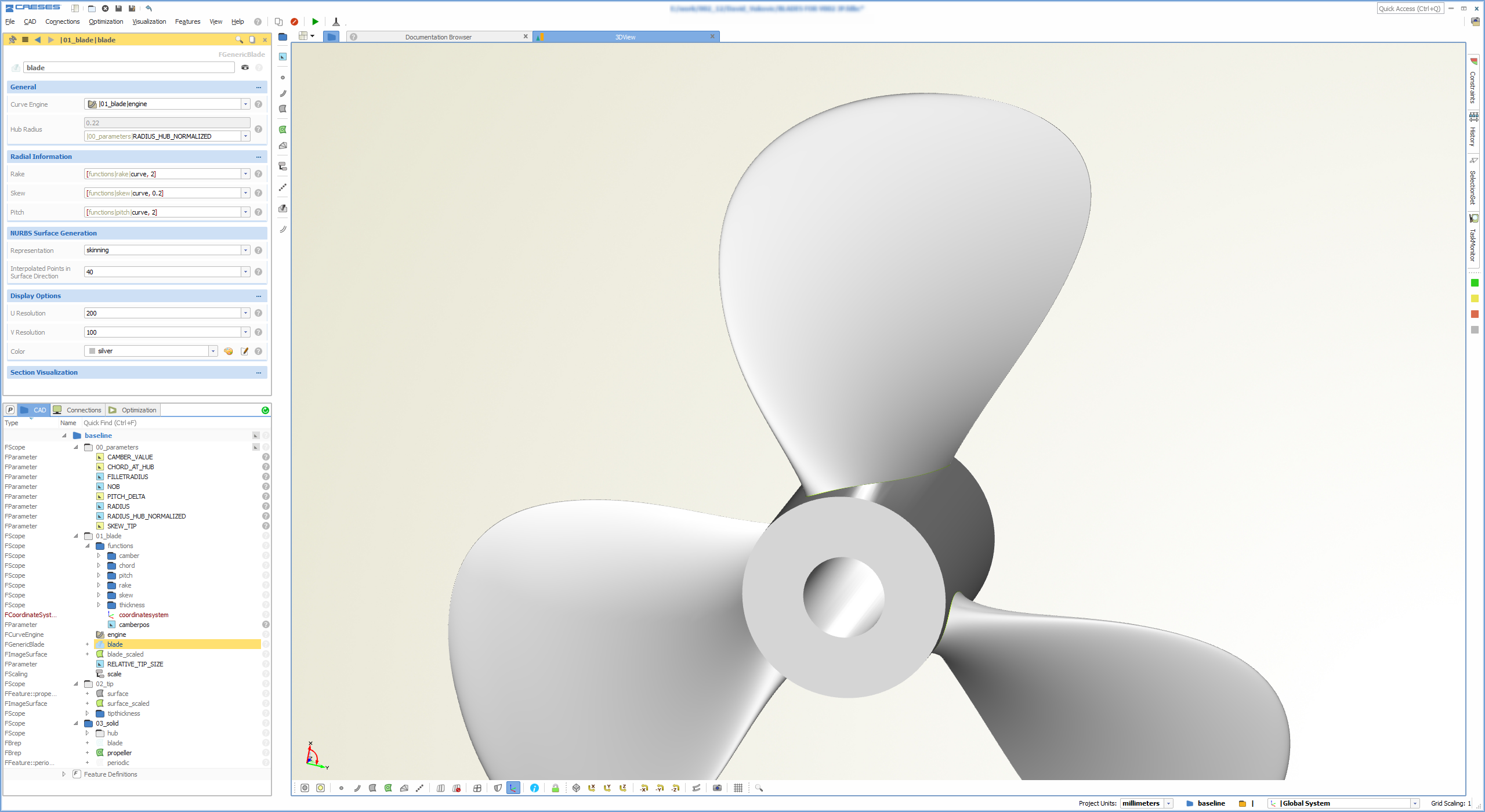The width and height of the screenshot is (1485, 812).
Task: Open the File menu
Action: click(x=10, y=21)
